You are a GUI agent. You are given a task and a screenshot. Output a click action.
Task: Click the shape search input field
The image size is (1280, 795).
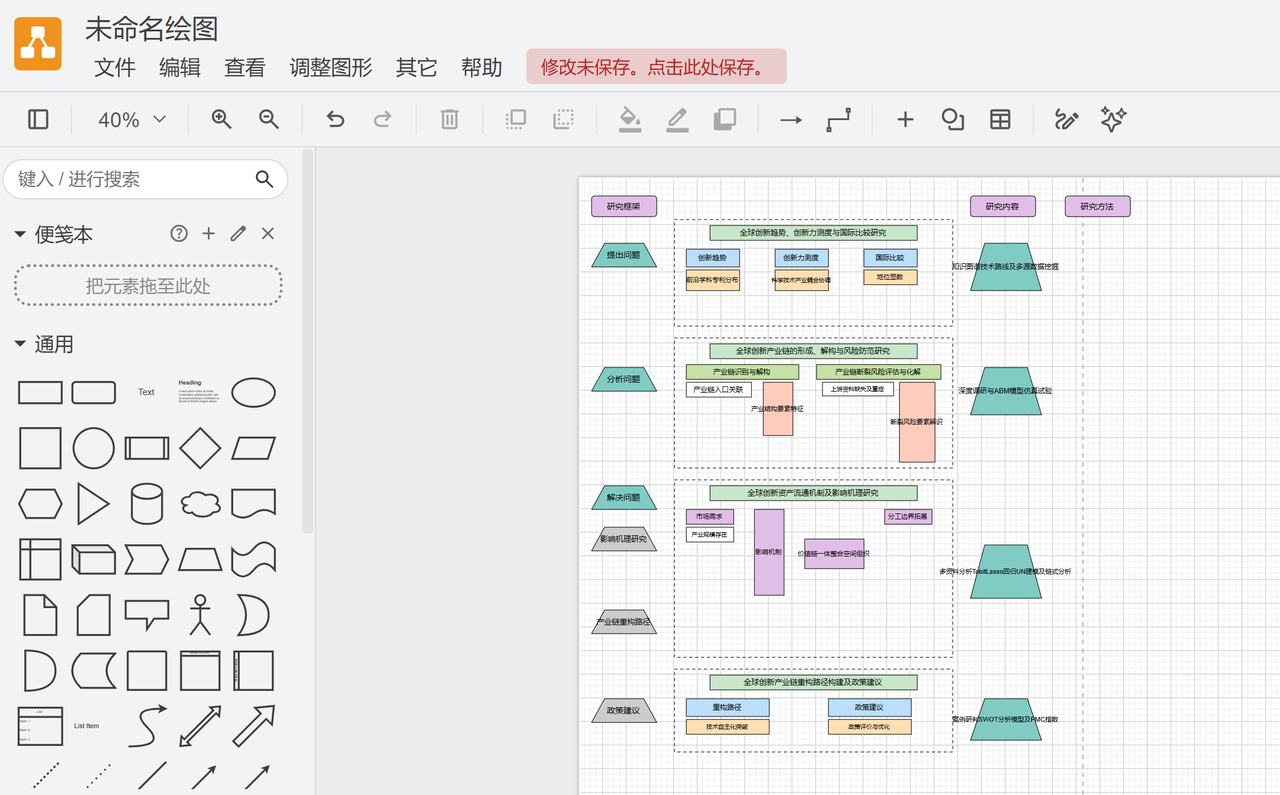coord(130,179)
